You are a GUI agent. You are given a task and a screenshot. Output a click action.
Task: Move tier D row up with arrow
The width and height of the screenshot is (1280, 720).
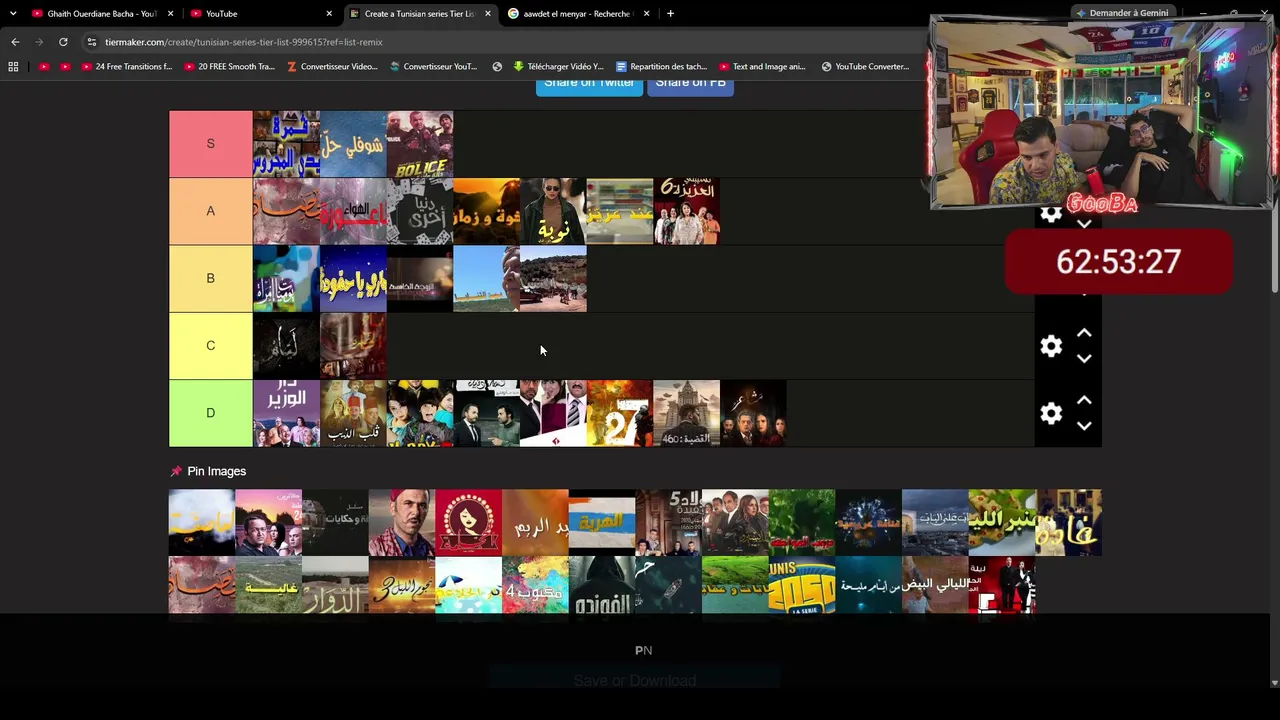(1084, 400)
